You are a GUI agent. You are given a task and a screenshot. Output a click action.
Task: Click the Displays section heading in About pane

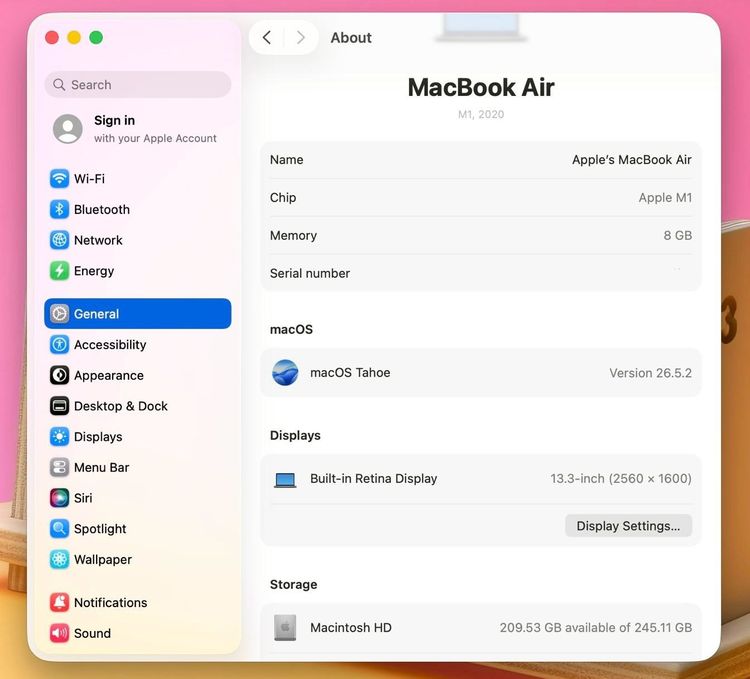click(295, 435)
